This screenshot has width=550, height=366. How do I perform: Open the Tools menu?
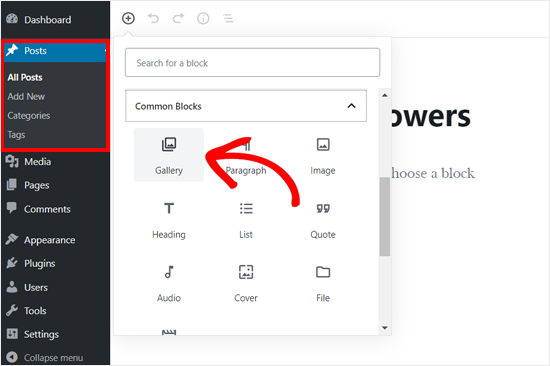pyautogui.click(x=55, y=311)
